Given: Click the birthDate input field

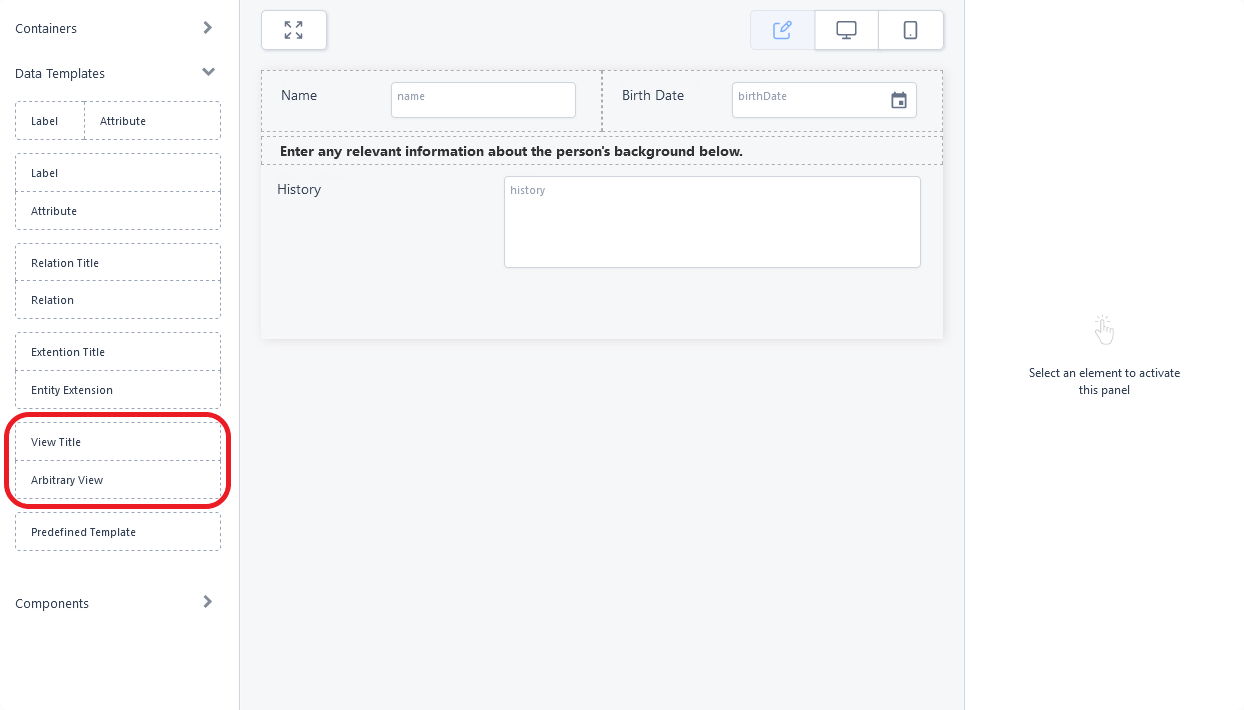Looking at the screenshot, I should pyautogui.click(x=824, y=100).
